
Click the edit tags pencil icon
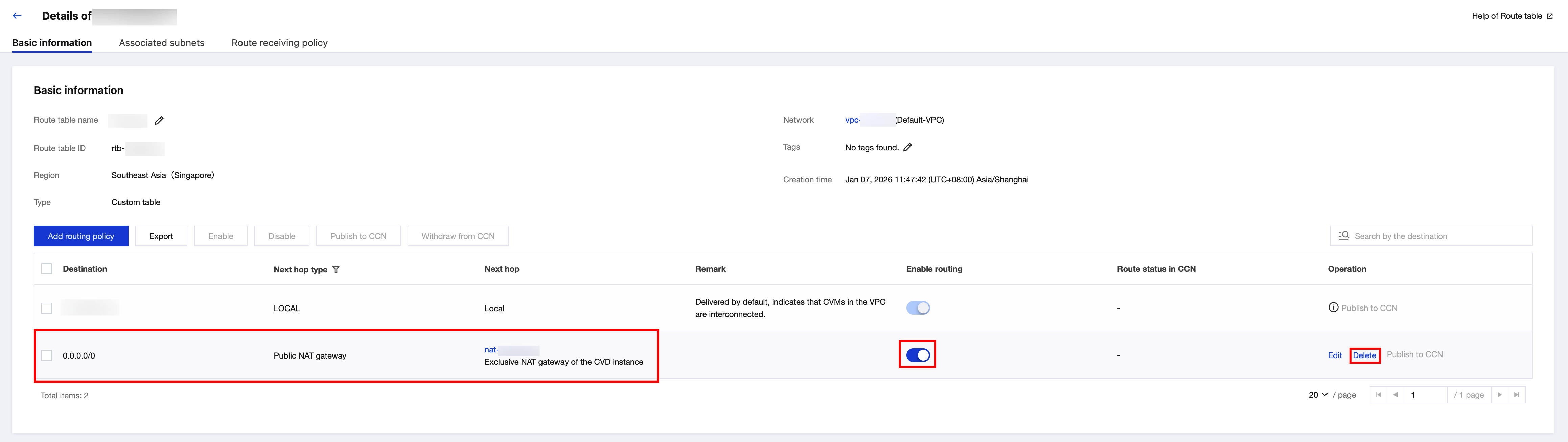tap(907, 147)
